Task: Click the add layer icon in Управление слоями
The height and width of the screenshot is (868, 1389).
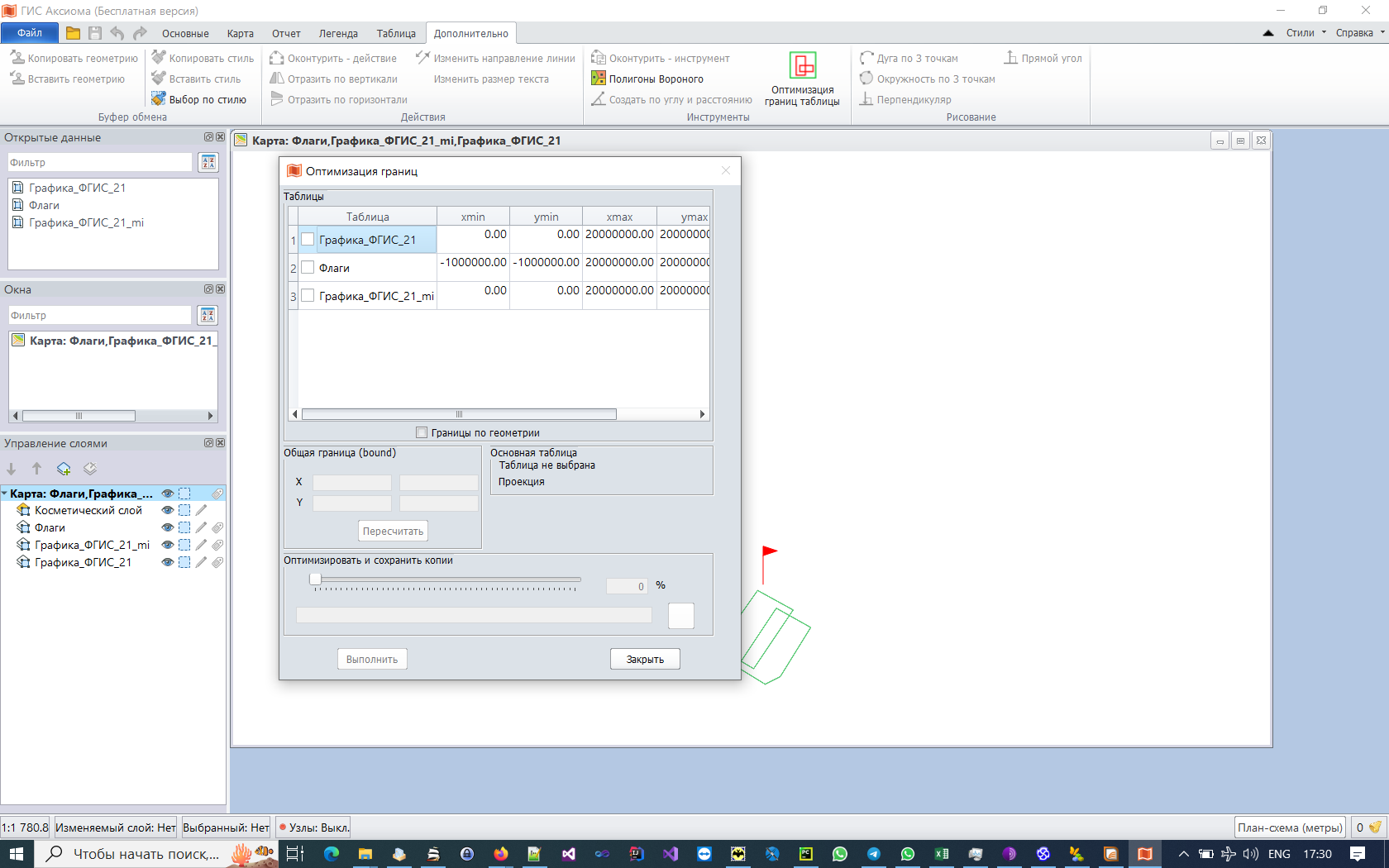Action: tap(64, 469)
